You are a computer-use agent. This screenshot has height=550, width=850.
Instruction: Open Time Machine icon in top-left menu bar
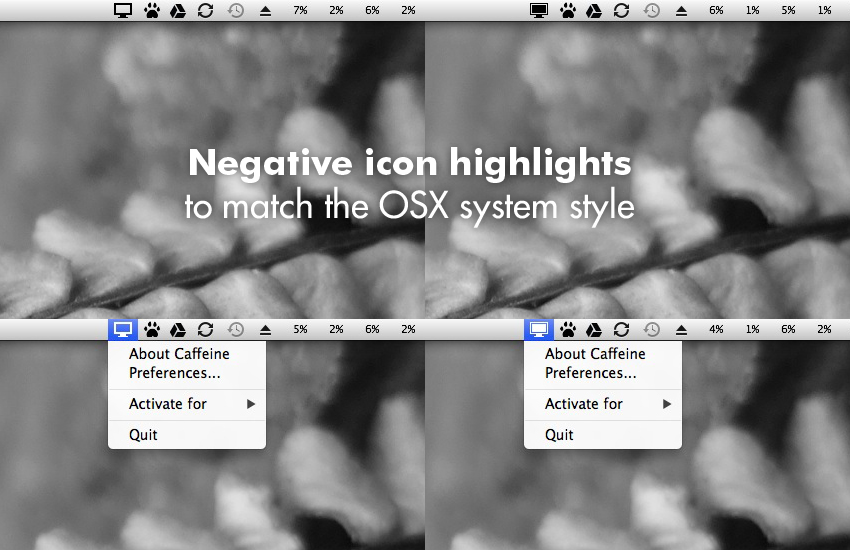click(x=235, y=10)
